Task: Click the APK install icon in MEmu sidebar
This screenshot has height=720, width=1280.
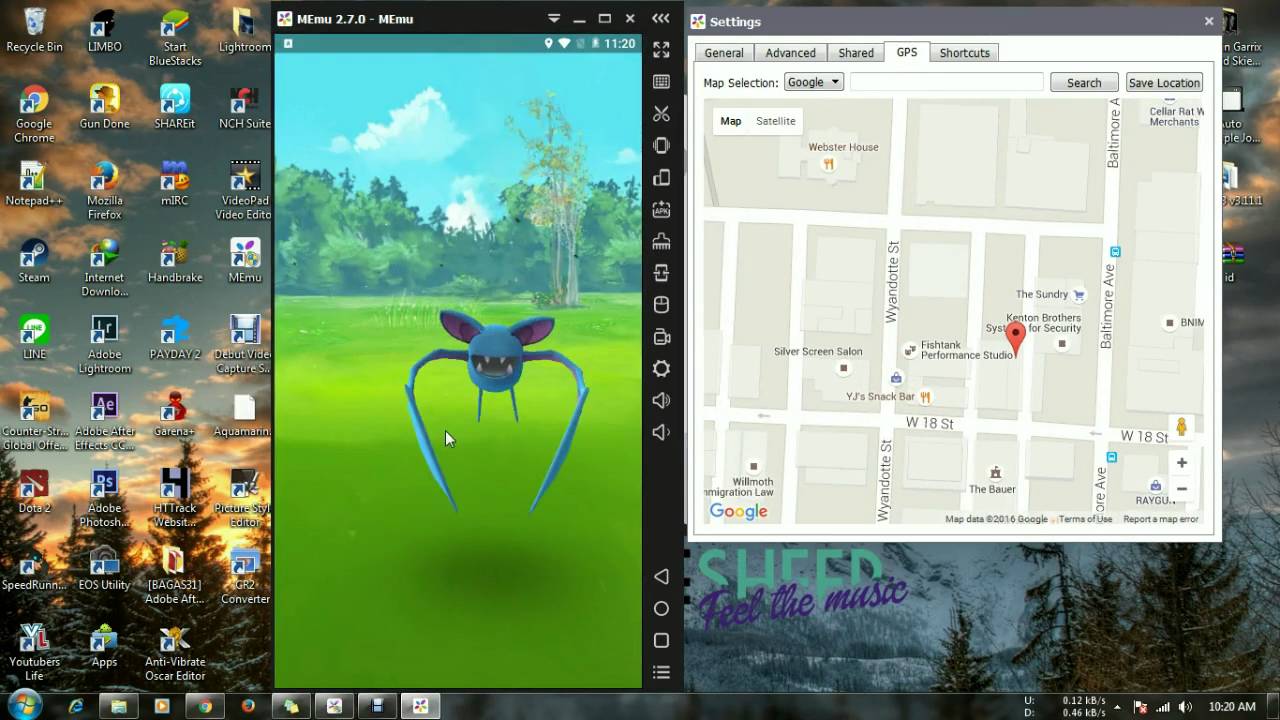Action: (x=661, y=209)
